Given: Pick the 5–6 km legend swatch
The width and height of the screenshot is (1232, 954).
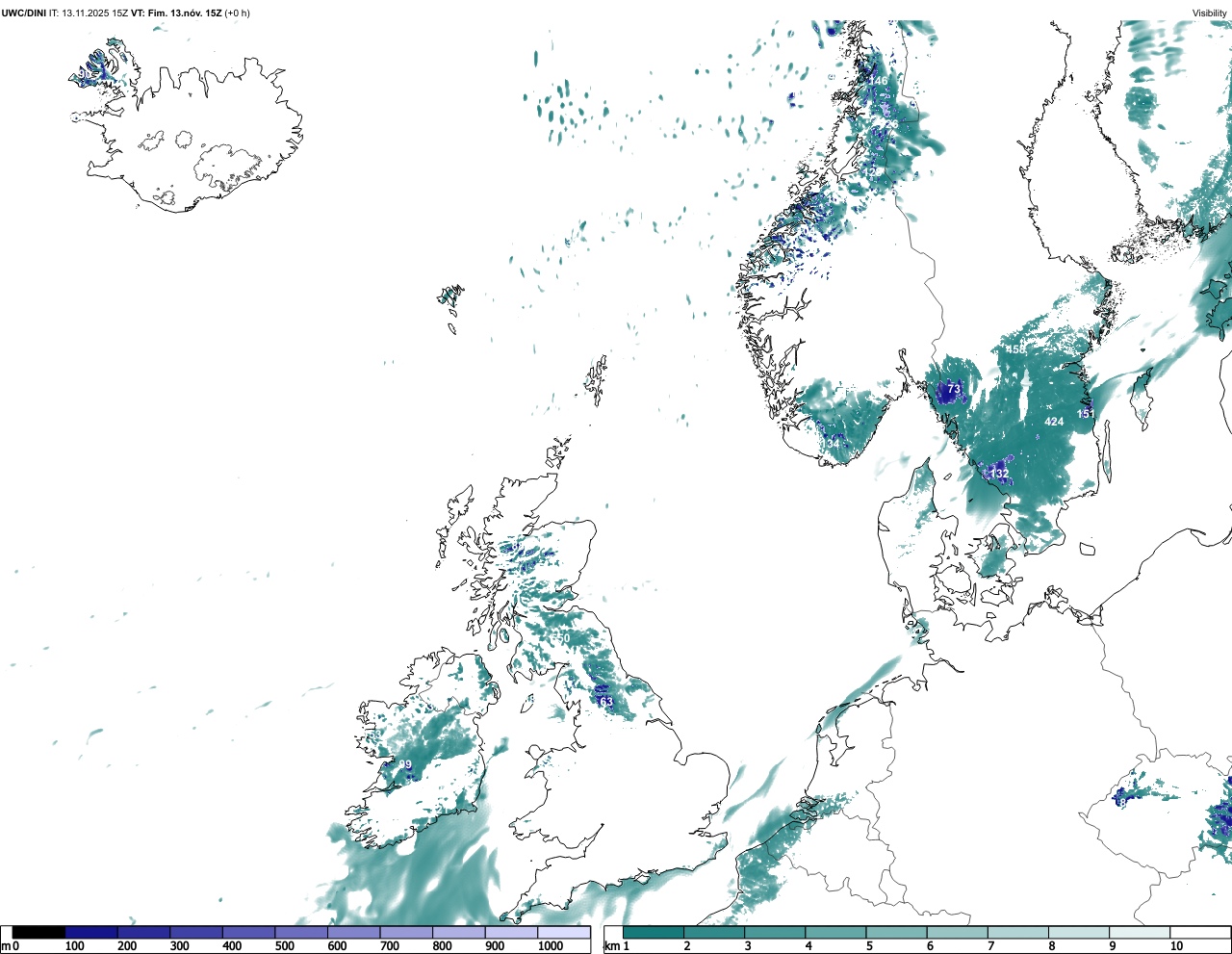Looking at the screenshot, I should 896,932.
